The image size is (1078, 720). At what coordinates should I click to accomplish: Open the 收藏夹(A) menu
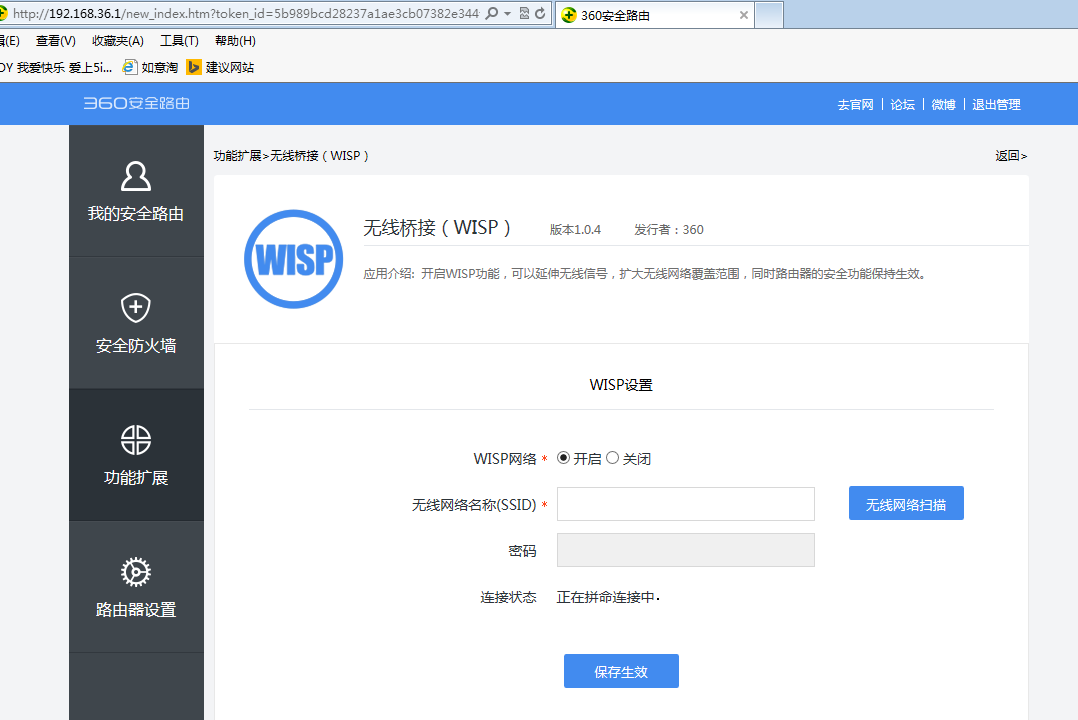pos(118,41)
